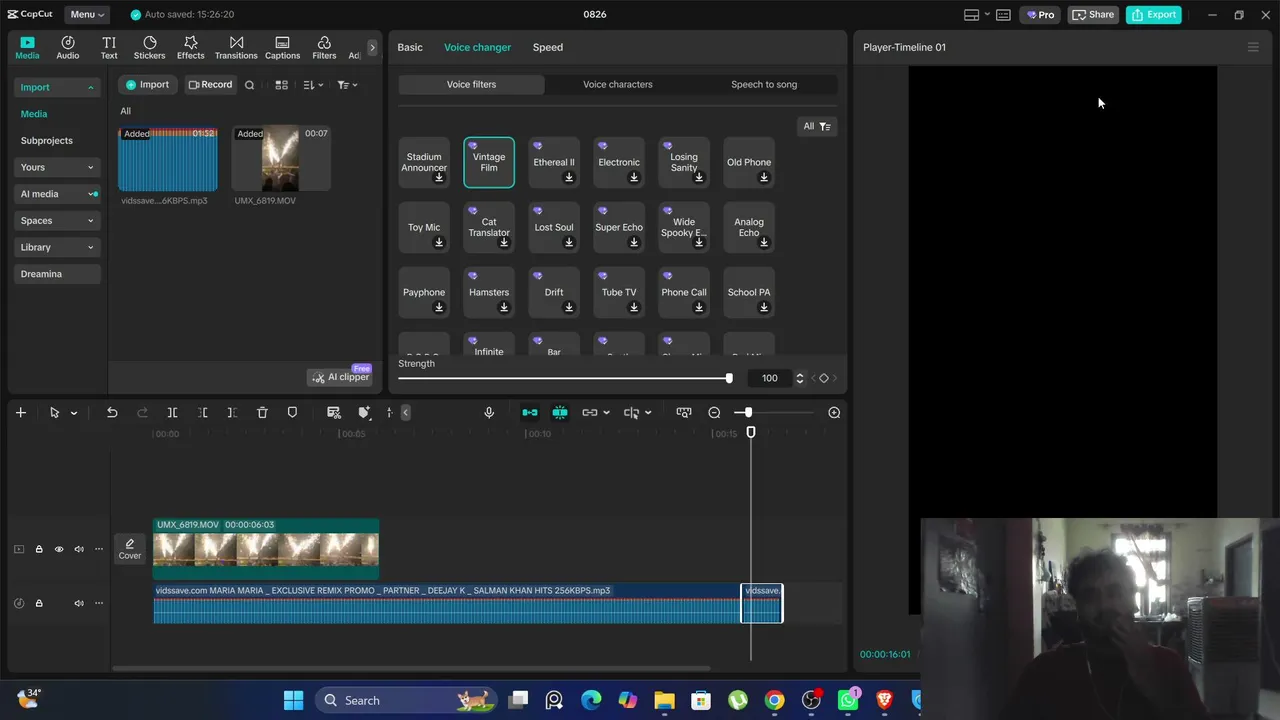Search the media library with the magnifier icon

click(250, 85)
